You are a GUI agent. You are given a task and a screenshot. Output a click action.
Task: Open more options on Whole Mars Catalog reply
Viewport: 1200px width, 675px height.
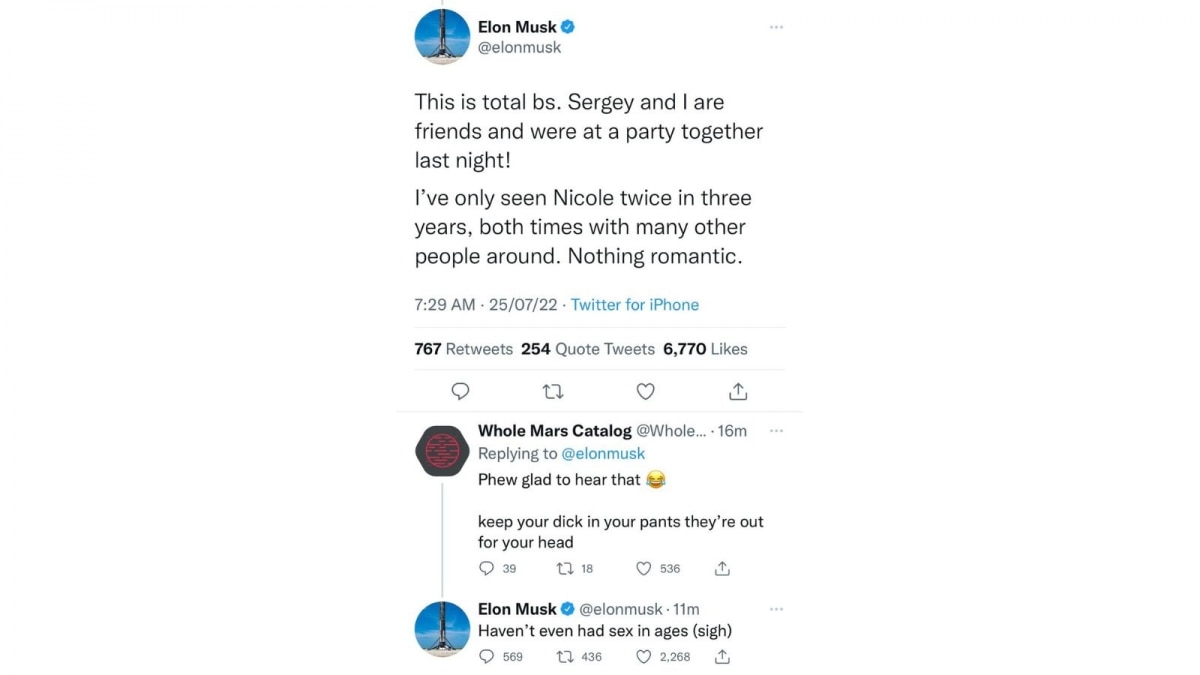776,431
